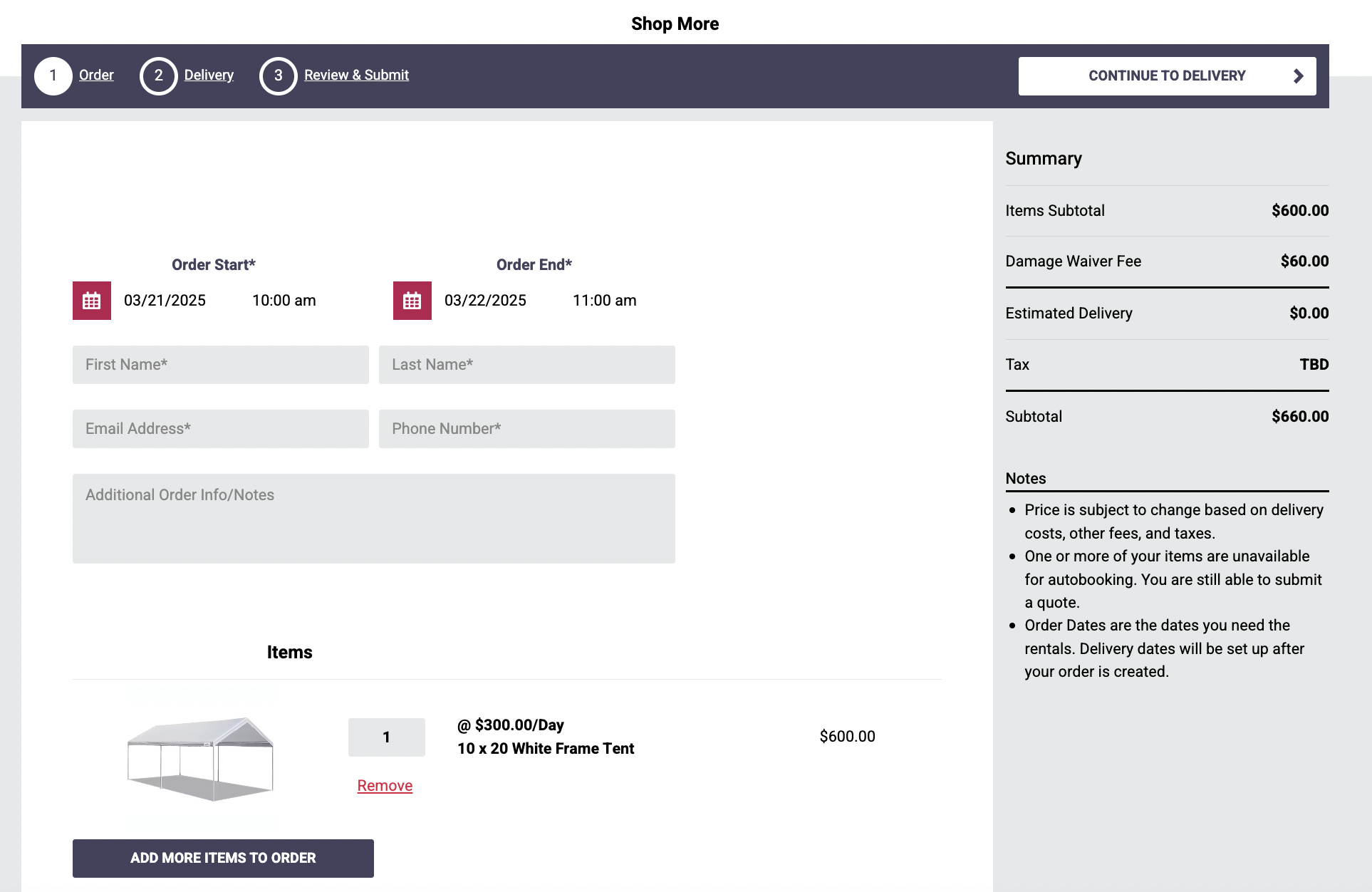Click the Order step link
The image size is (1372, 892).
point(95,75)
